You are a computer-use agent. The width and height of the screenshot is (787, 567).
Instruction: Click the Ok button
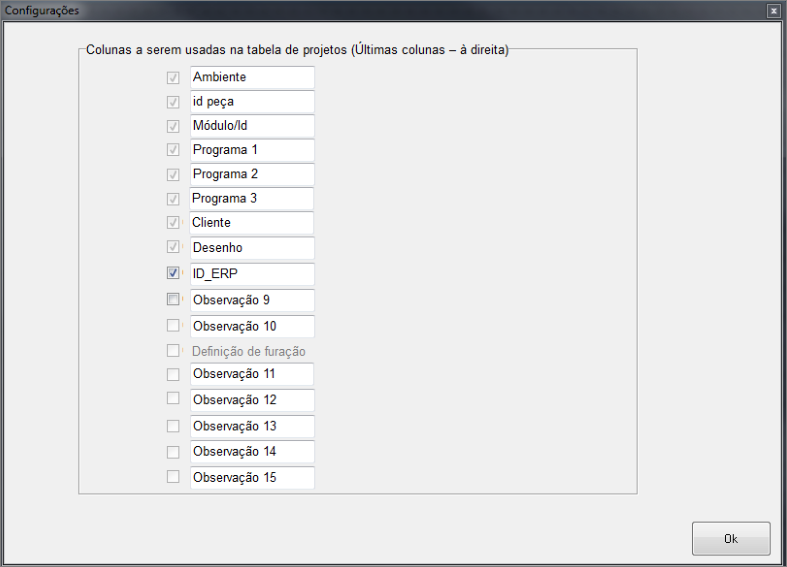[x=731, y=539]
